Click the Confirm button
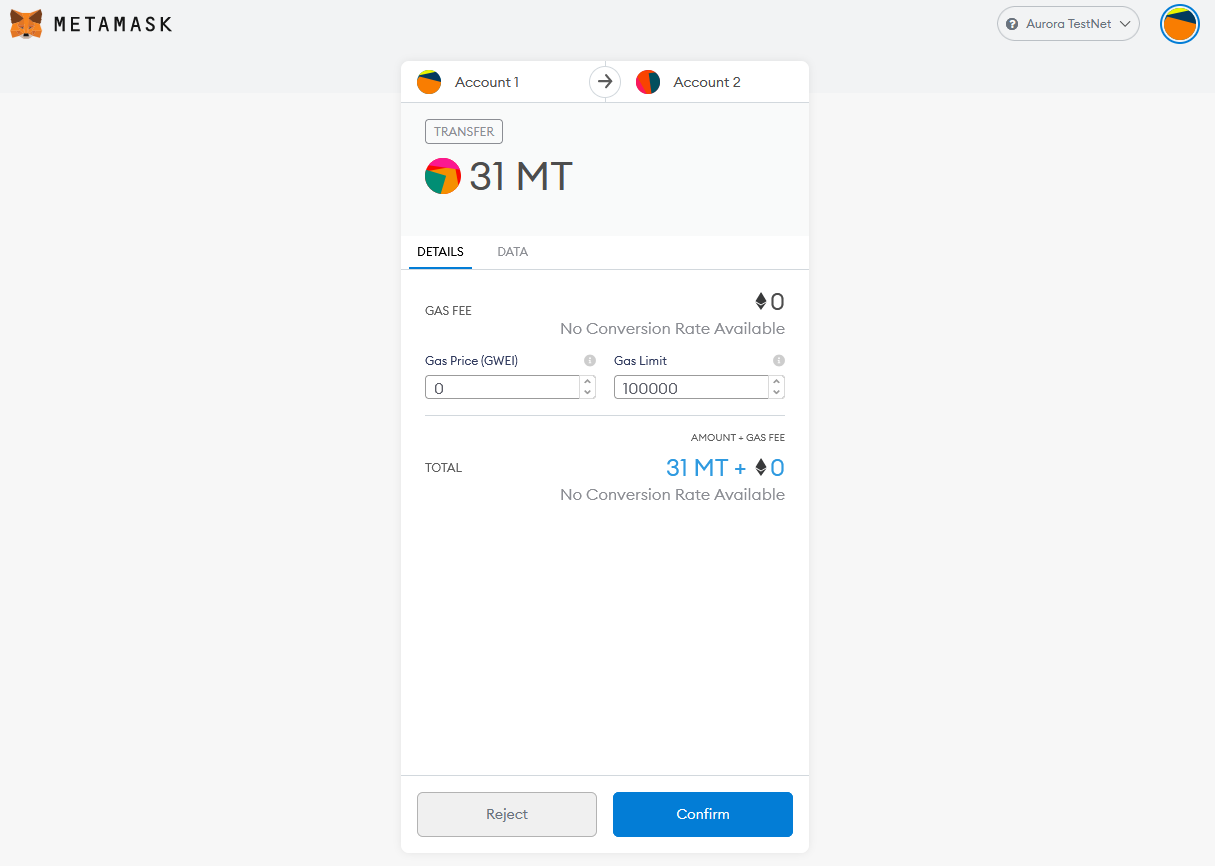 pyautogui.click(x=703, y=814)
